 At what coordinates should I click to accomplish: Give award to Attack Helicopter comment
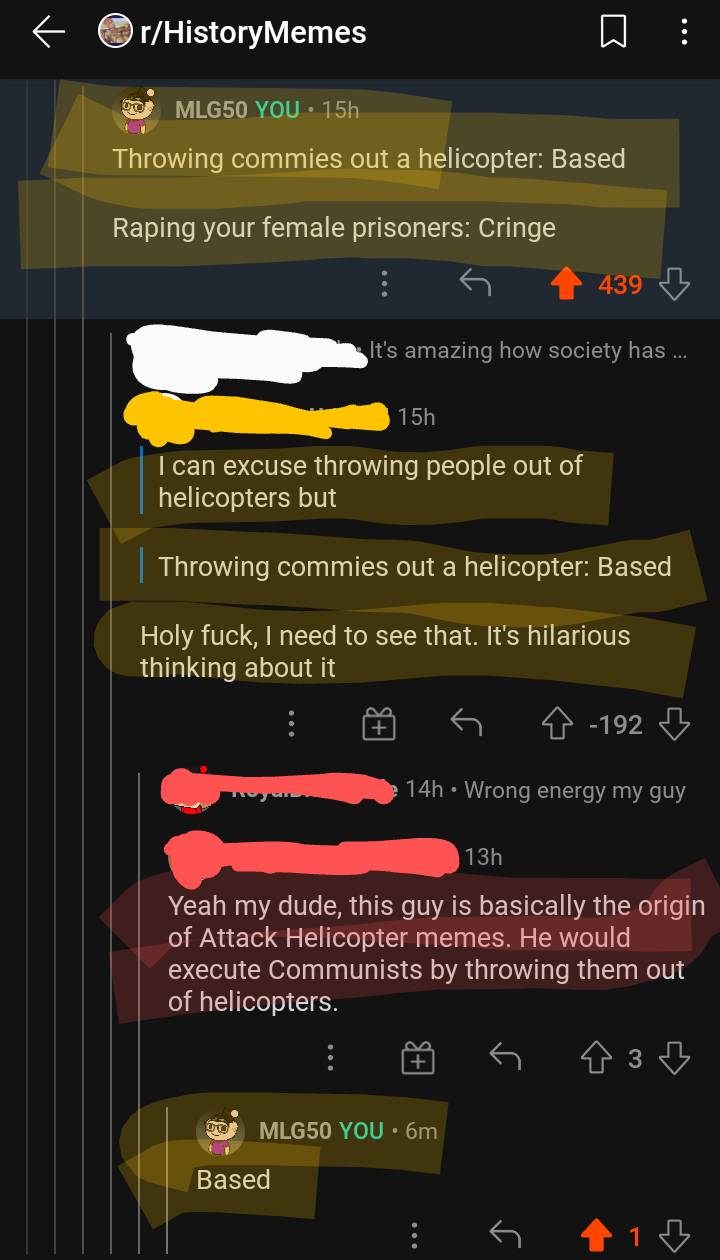[418, 1058]
